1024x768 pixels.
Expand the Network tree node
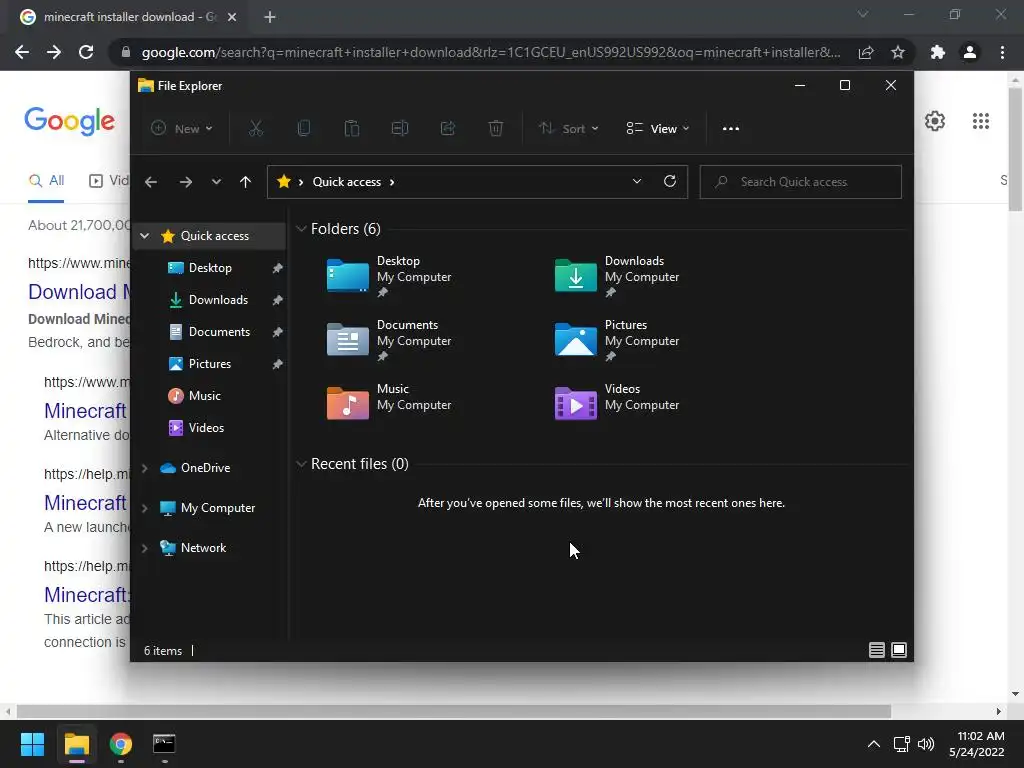[144, 548]
